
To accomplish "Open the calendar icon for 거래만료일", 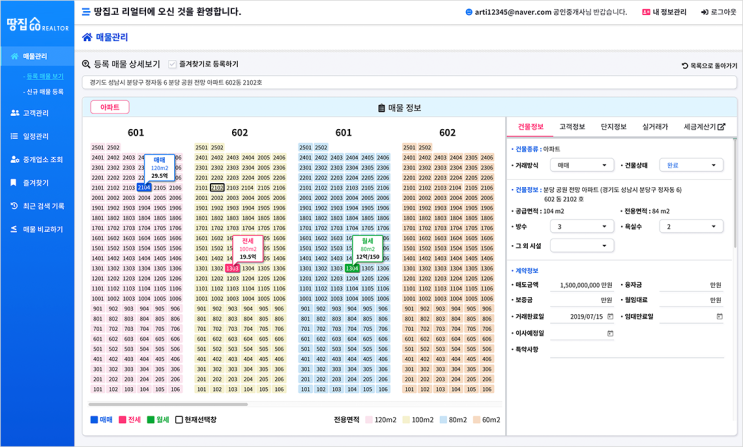I will tap(610, 316).
